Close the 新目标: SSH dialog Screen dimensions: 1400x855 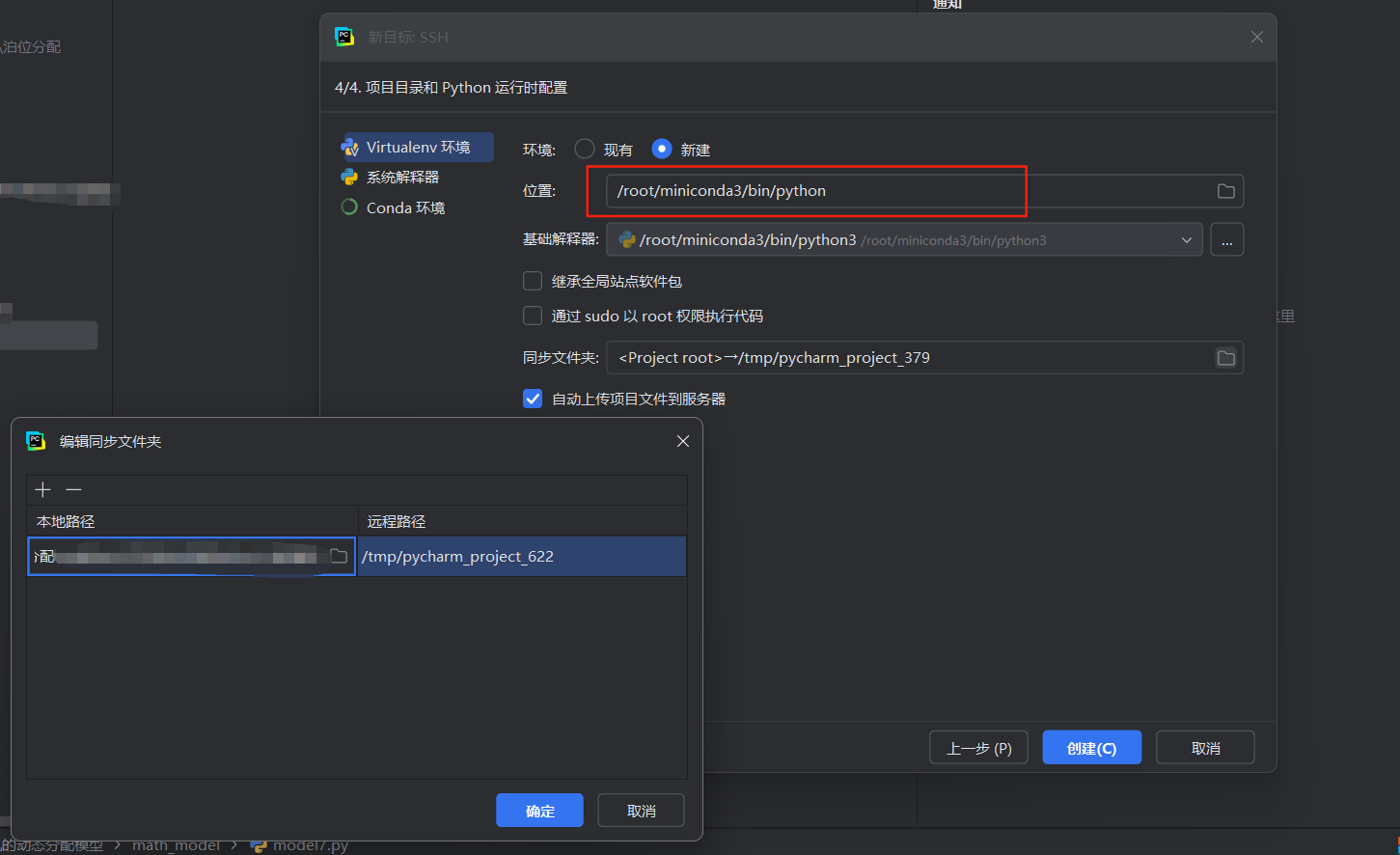click(1256, 37)
